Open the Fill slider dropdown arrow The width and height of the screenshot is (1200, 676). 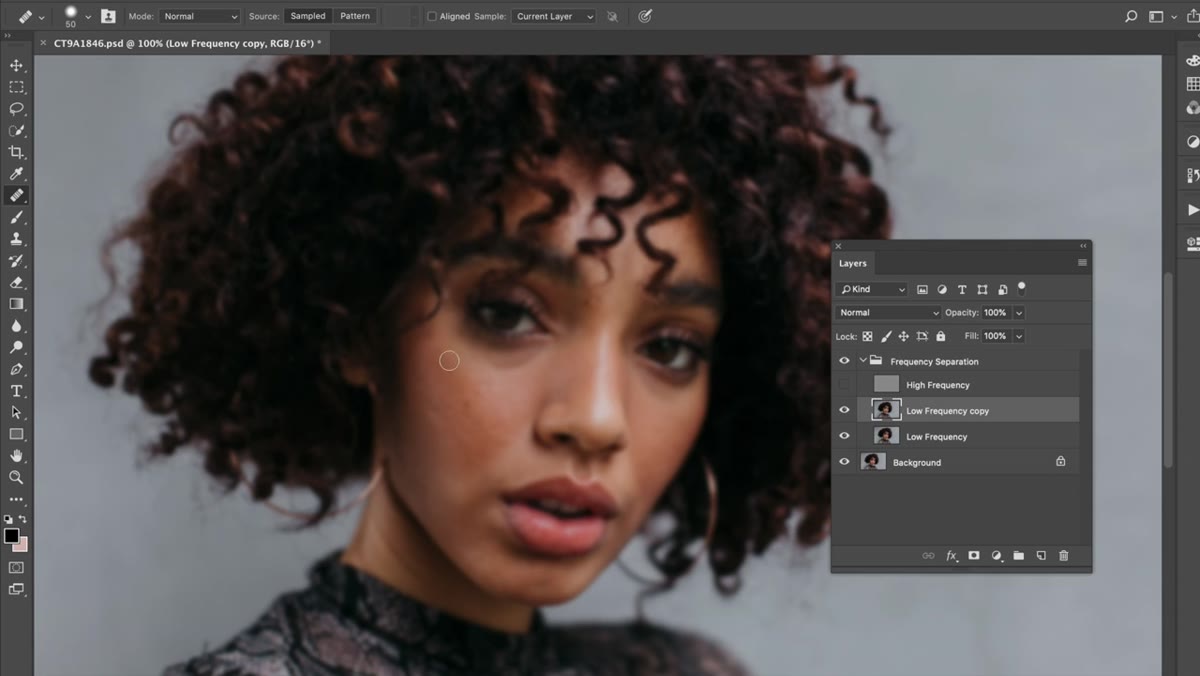point(1019,337)
